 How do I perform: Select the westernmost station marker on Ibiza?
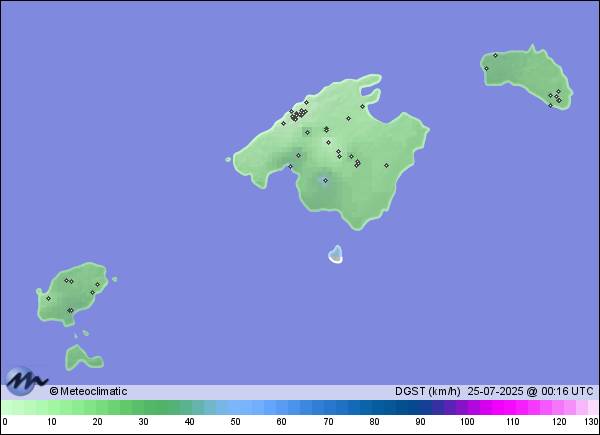click(49, 298)
